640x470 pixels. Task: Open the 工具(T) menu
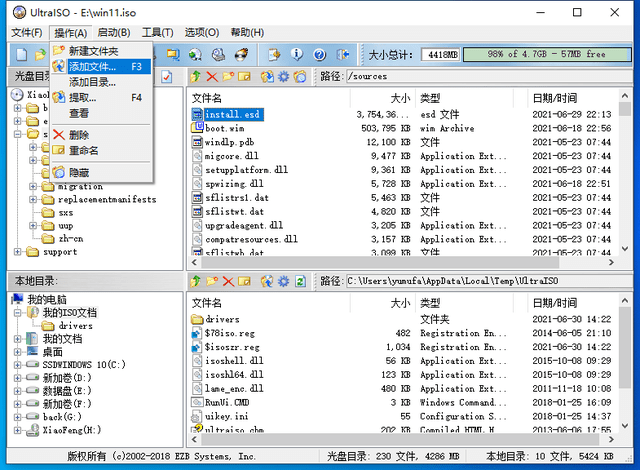[158, 33]
